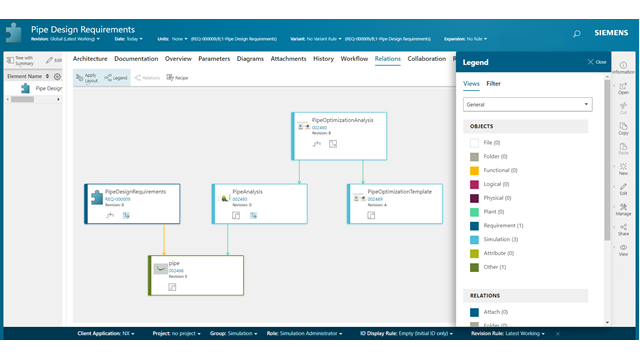
Task: Open the Date Today dropdown
Action: (129, 39)
